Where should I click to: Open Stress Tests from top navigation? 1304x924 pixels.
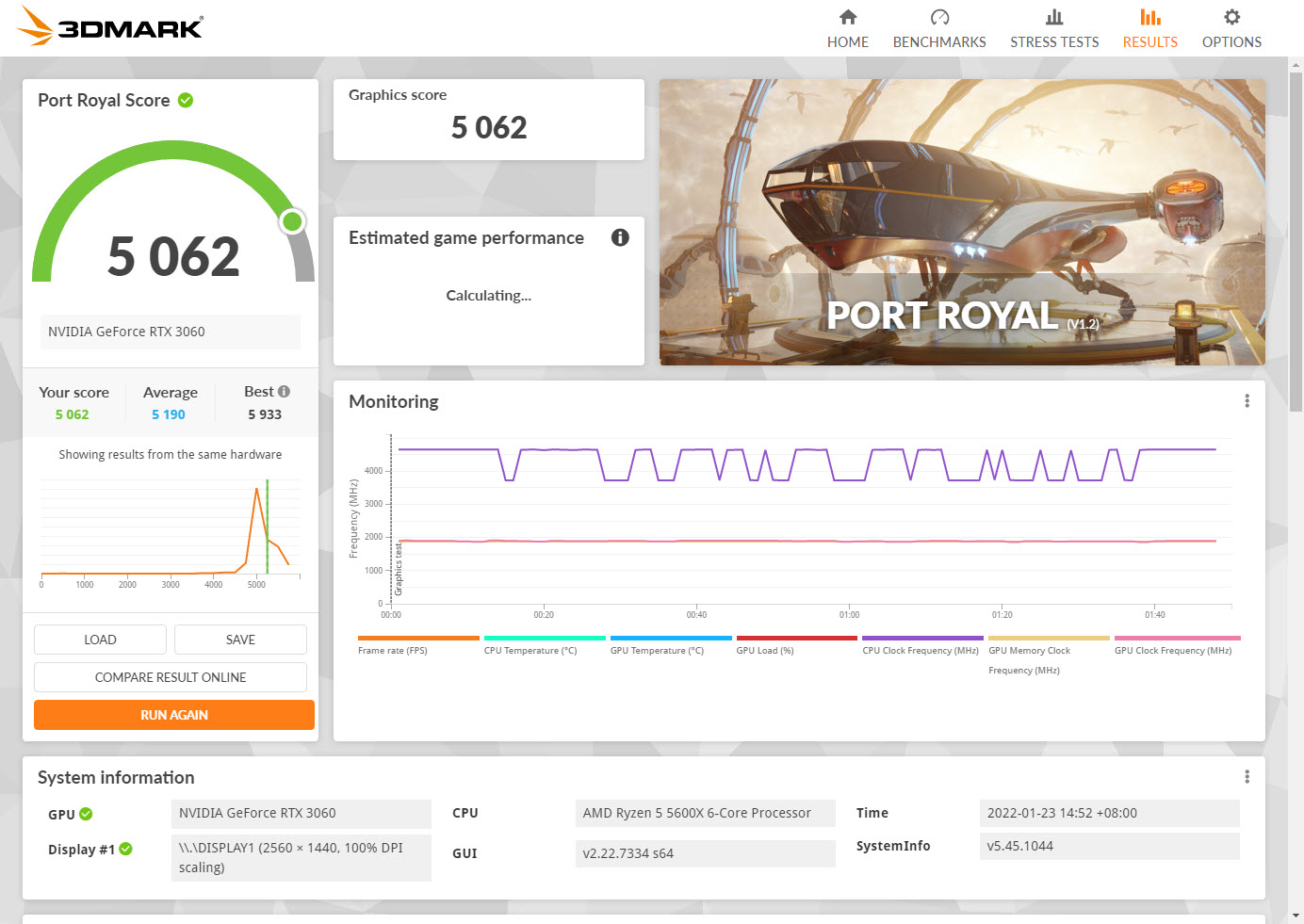(x=1053, y=28)
